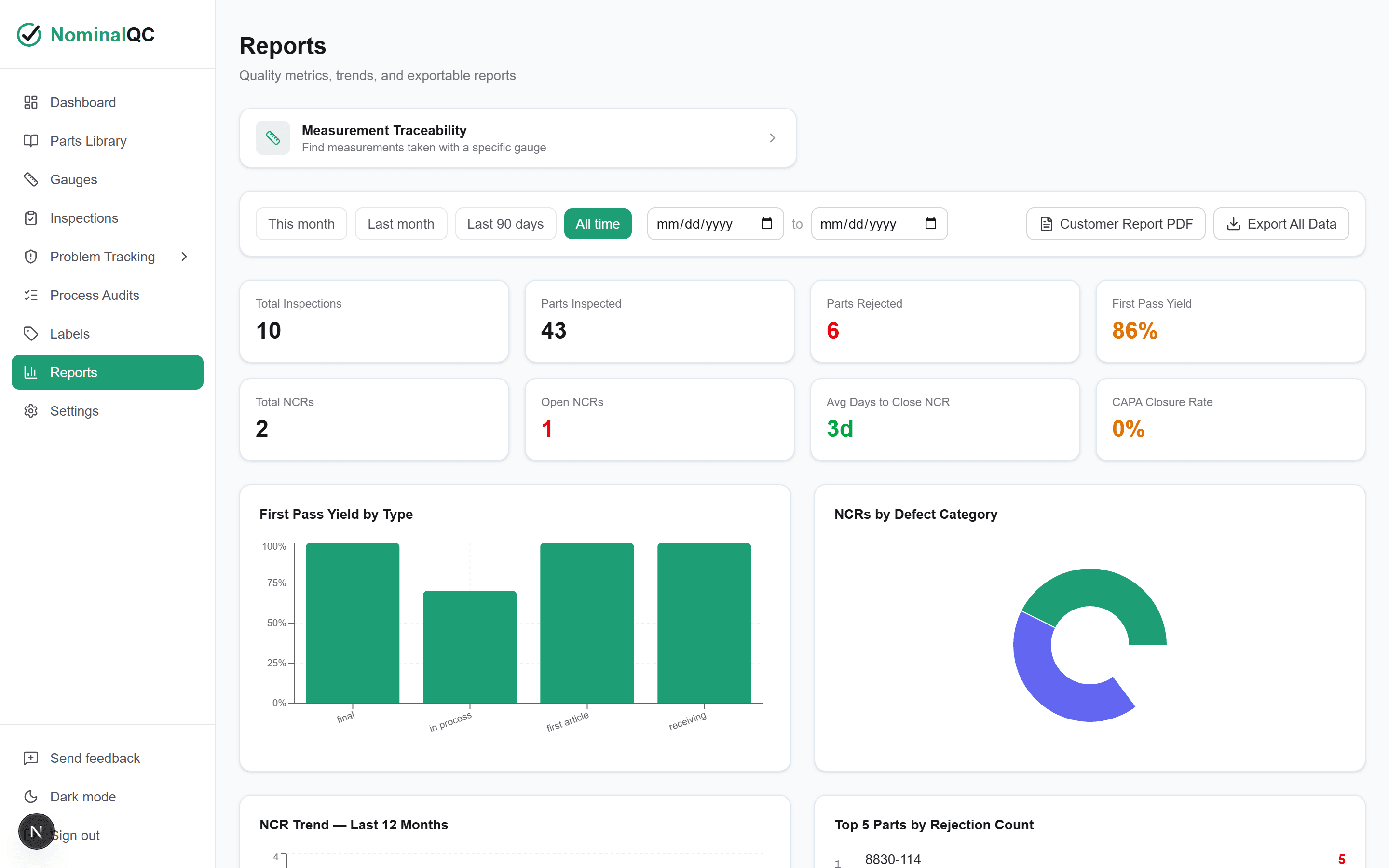Click the Inspections clipboard icon
1389x868 pixels.
point(30,218)
